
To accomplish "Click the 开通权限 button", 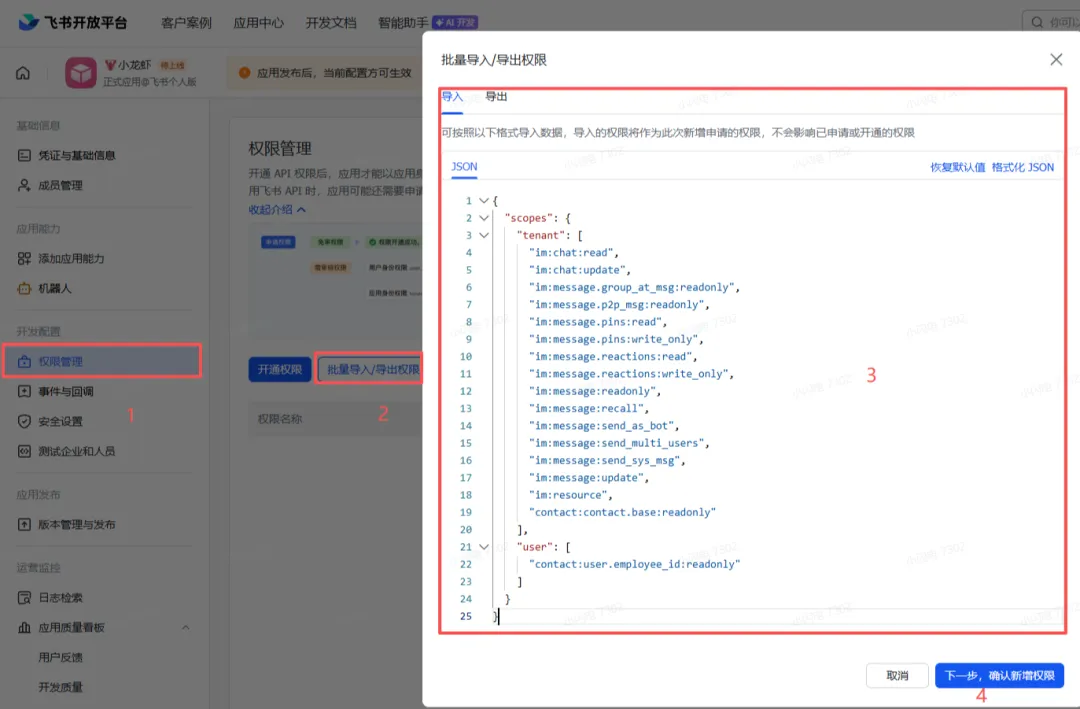I will (280, 370).
